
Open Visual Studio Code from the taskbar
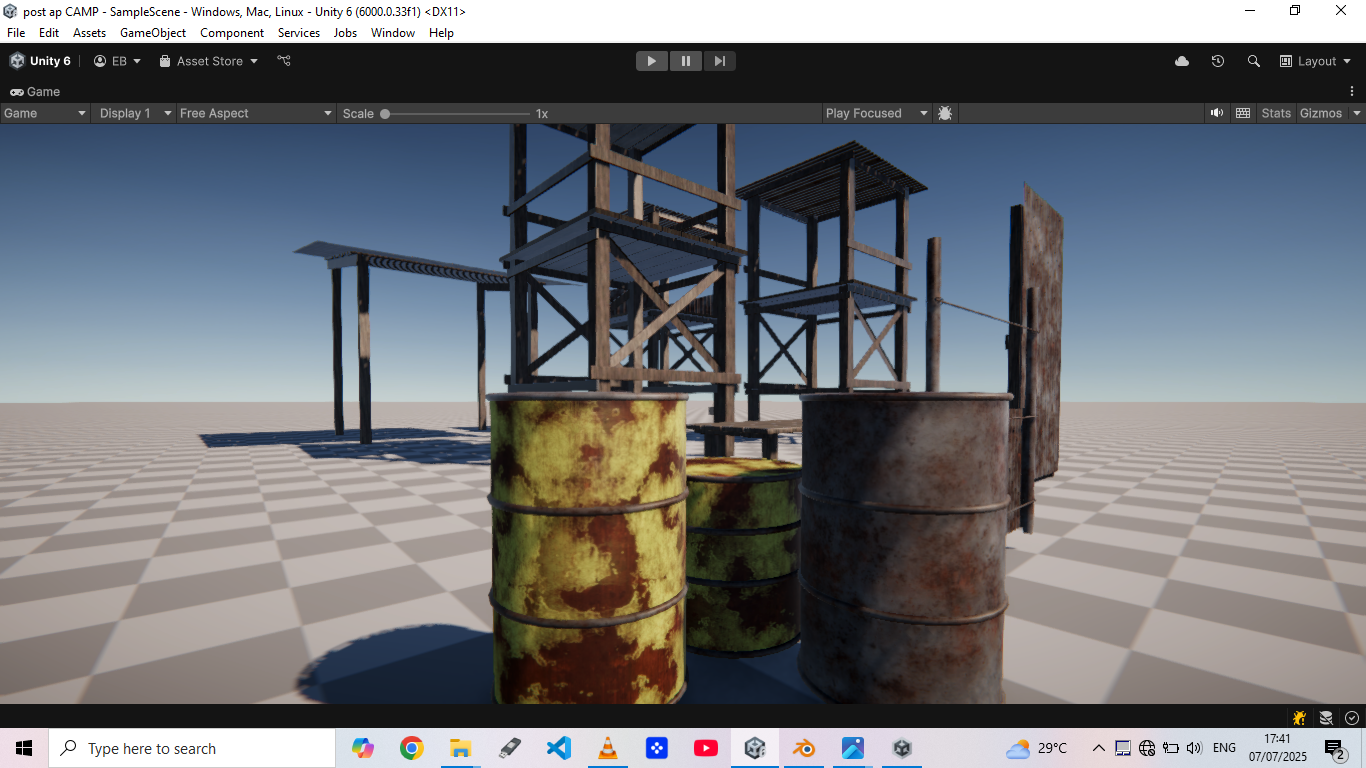[x=558, y=748]
